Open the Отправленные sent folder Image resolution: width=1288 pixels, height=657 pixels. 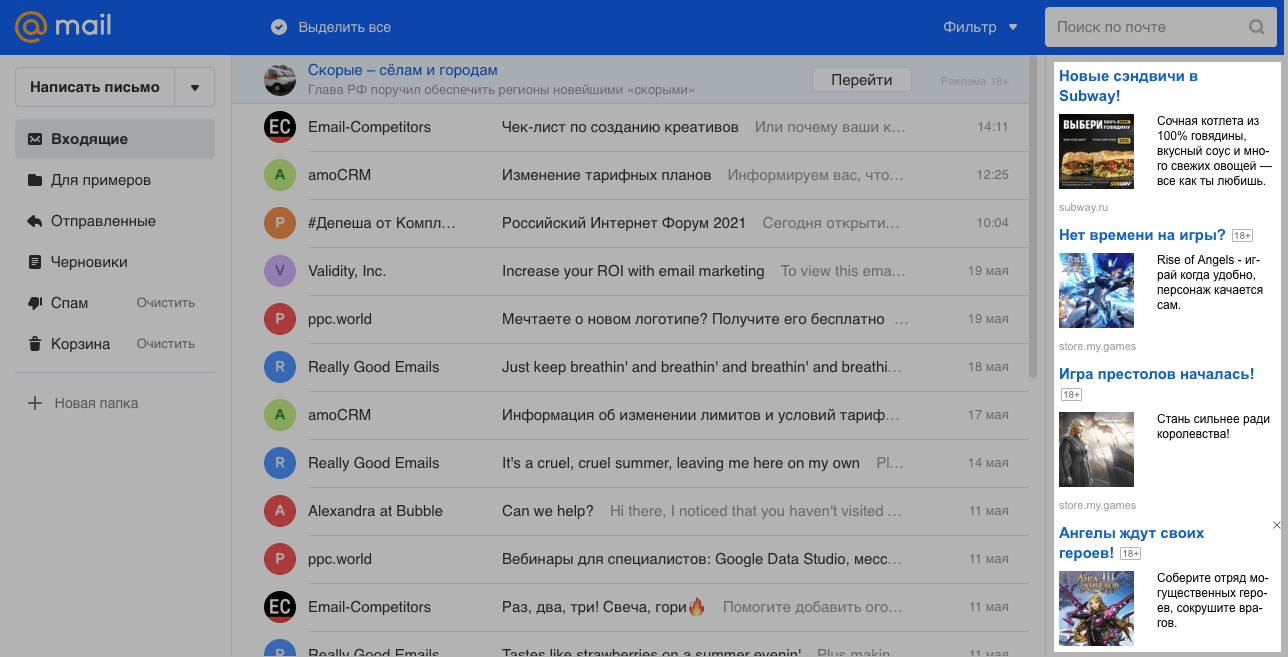[x=103, y=221]
